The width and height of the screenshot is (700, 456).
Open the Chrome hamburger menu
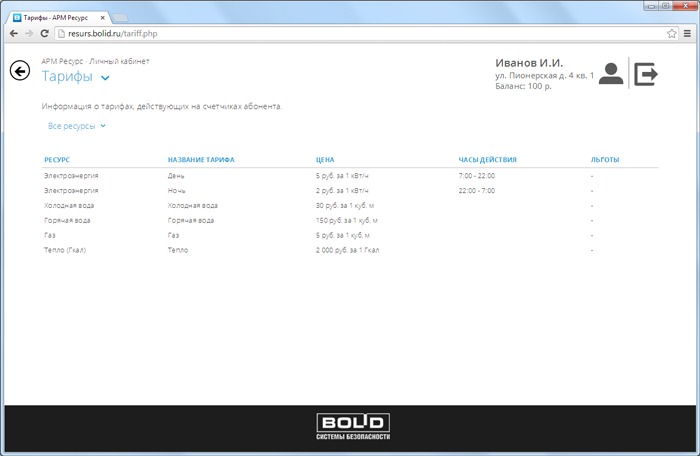[687, 33]
